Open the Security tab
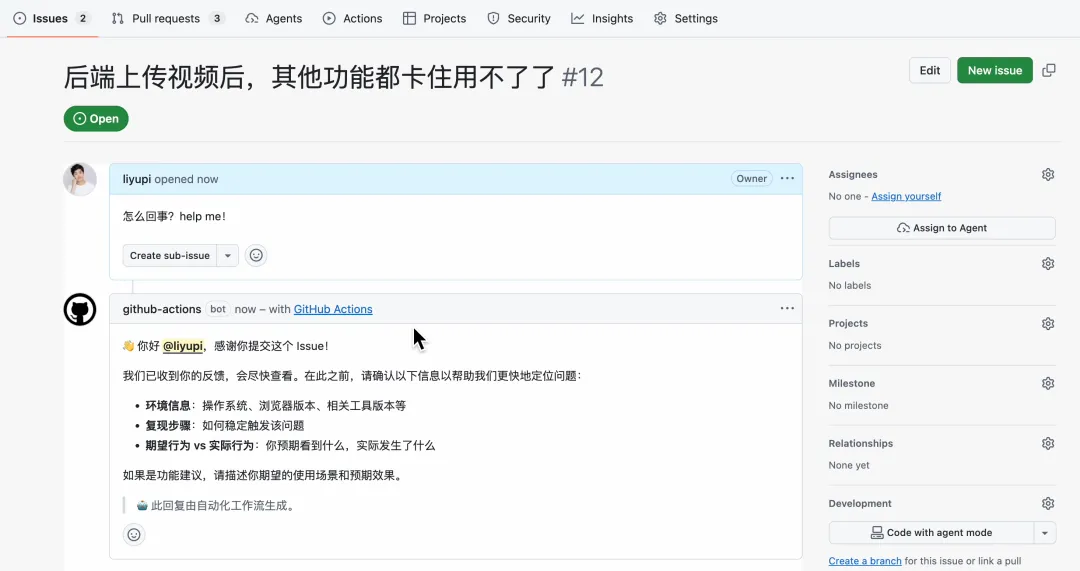Screen dimensions: 1080x571 [x=519, y=19]
